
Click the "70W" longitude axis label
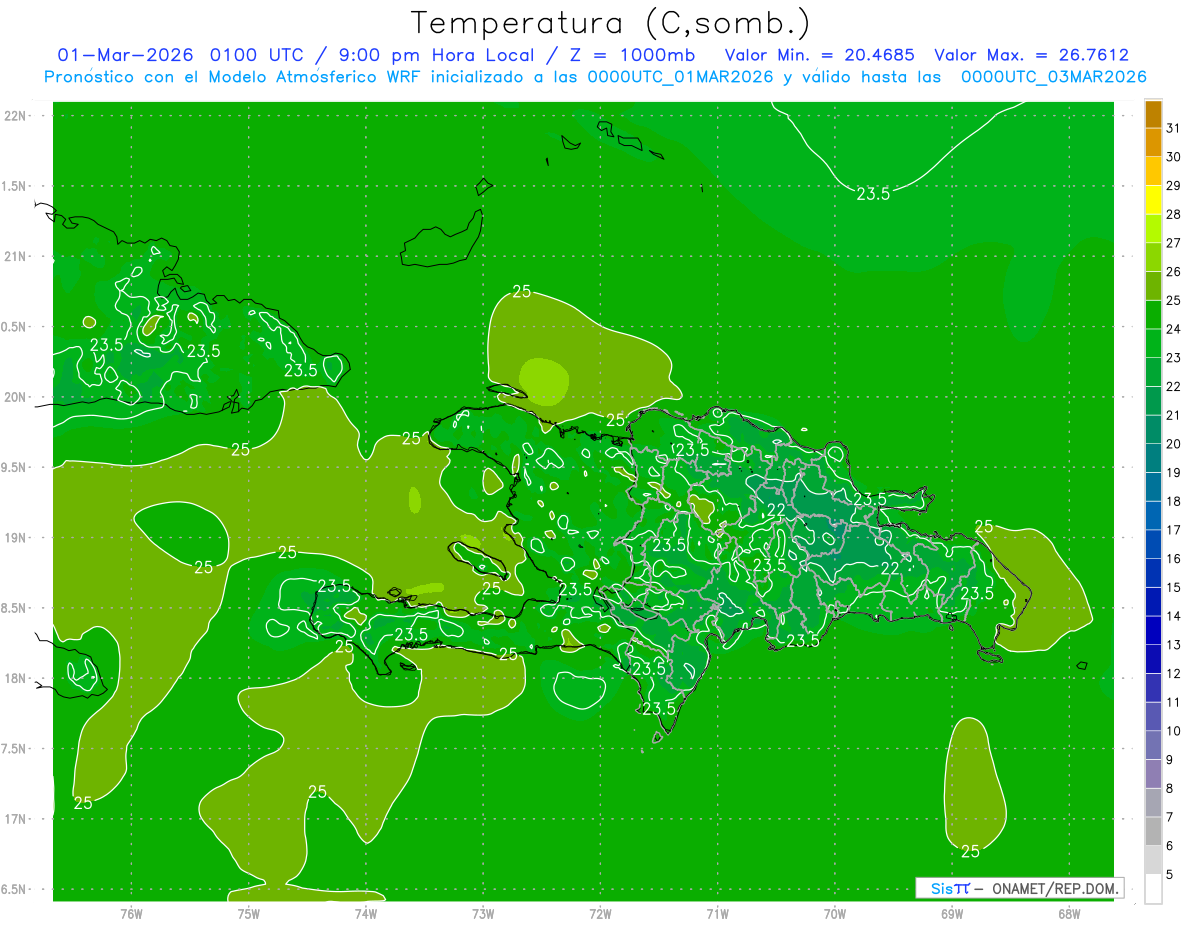point(835,914)
